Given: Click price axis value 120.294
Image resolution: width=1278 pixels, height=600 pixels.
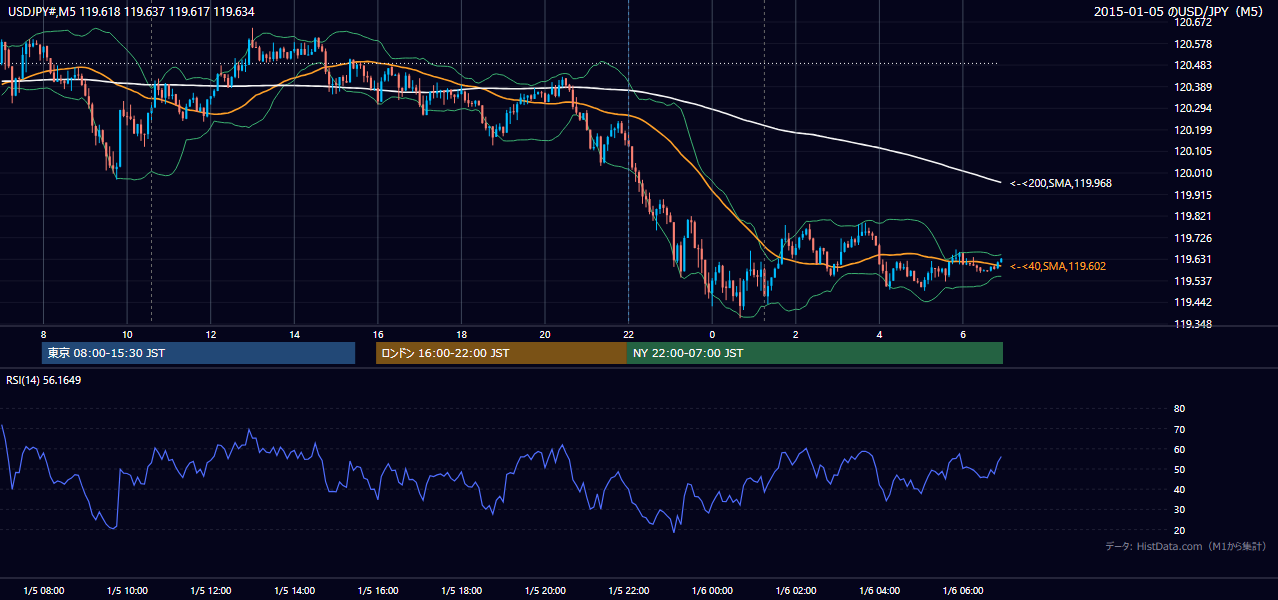Looking at the screenshot, I should (1193, 108).
